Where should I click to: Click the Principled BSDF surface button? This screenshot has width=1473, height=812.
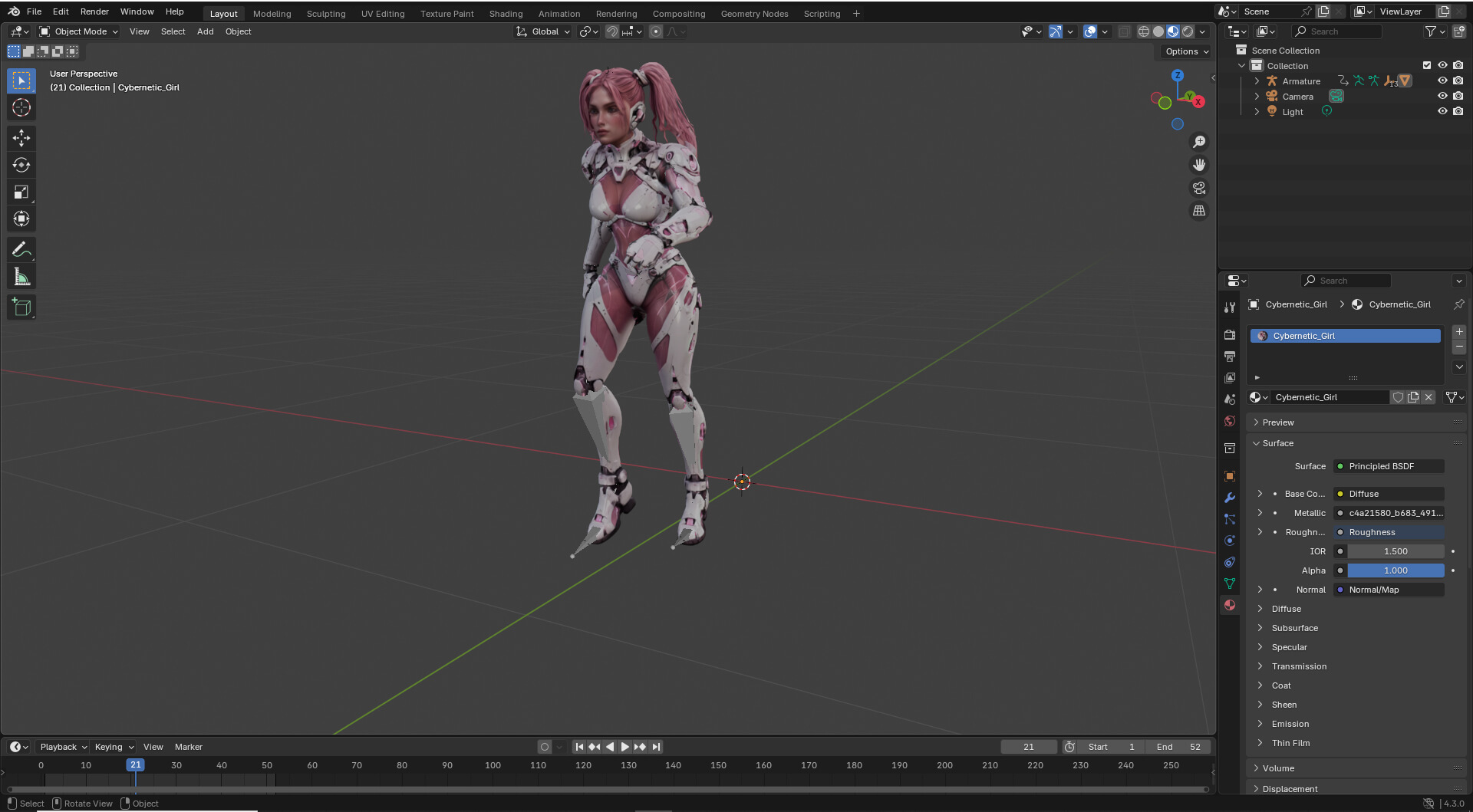tap(1389, 466)
